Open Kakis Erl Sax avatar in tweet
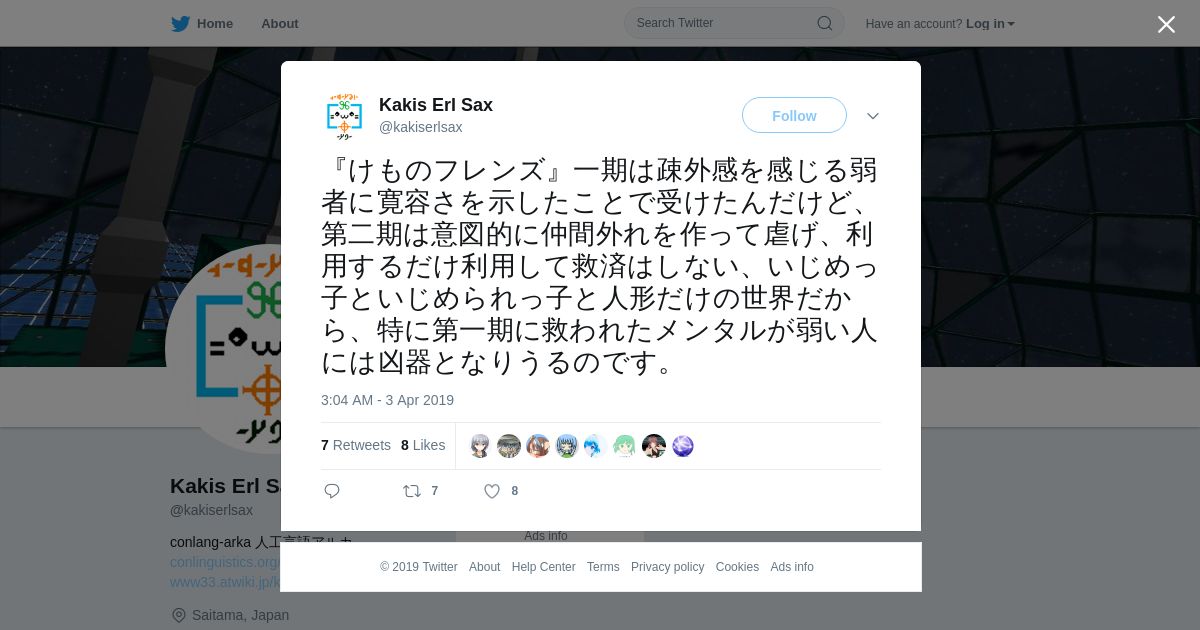 [344, 116]
